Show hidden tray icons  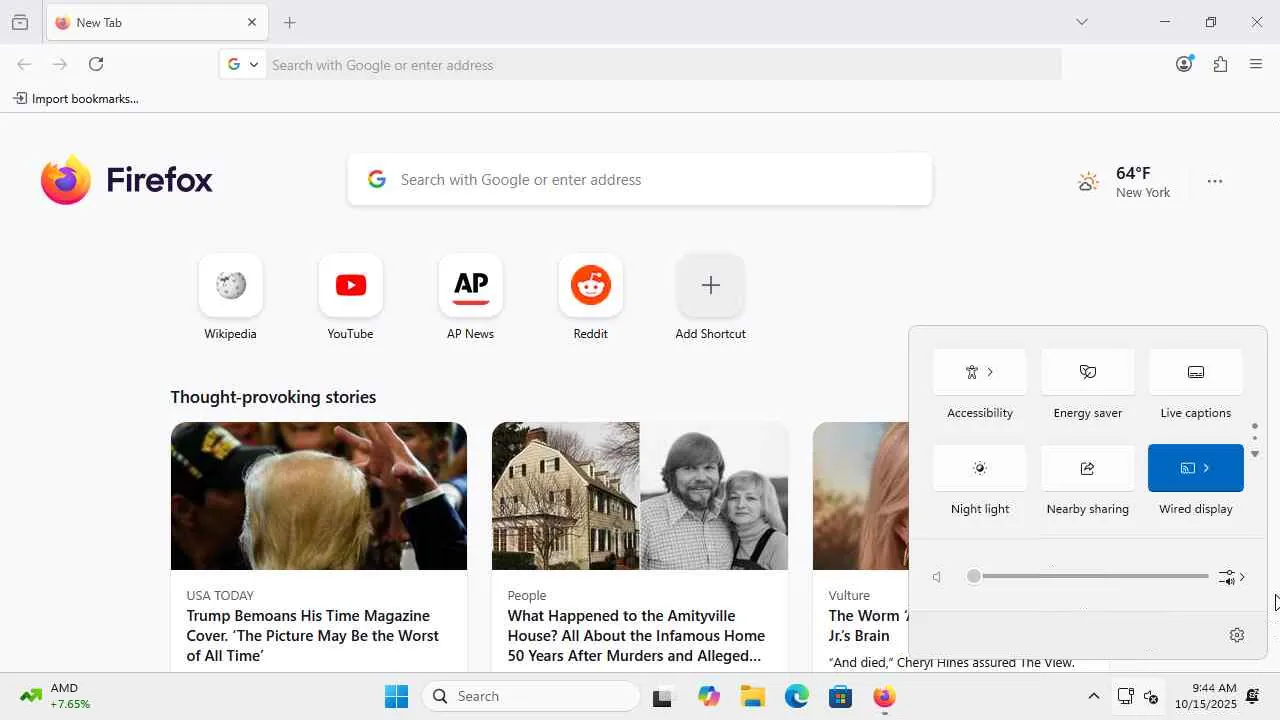[1093, 696]
